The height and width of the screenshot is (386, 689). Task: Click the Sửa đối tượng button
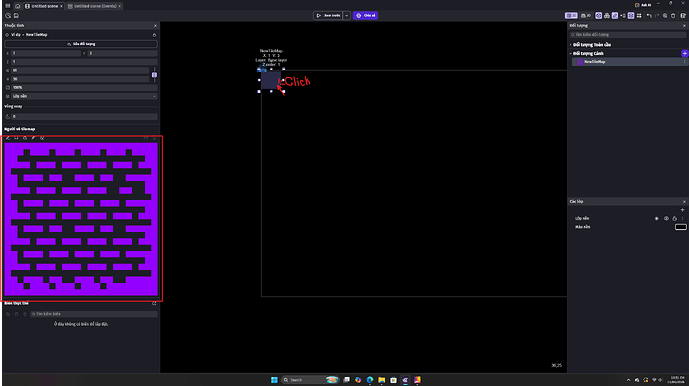pos(81,44)
